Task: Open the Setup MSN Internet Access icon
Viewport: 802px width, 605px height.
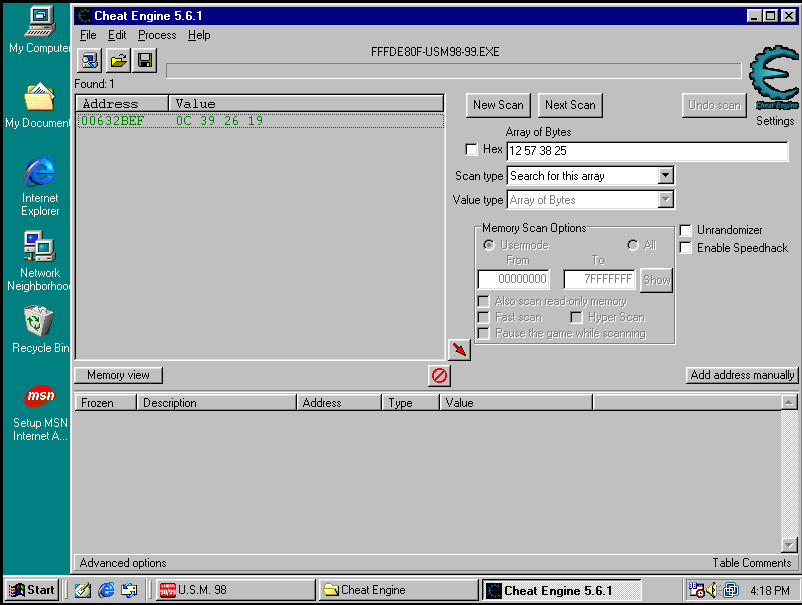Action: point(40,413)
